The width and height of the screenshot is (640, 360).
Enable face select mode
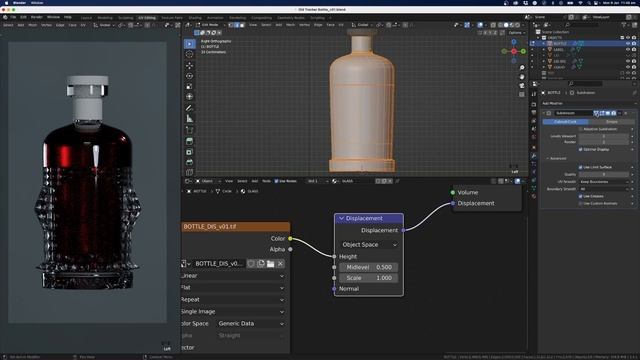point(242,25)
